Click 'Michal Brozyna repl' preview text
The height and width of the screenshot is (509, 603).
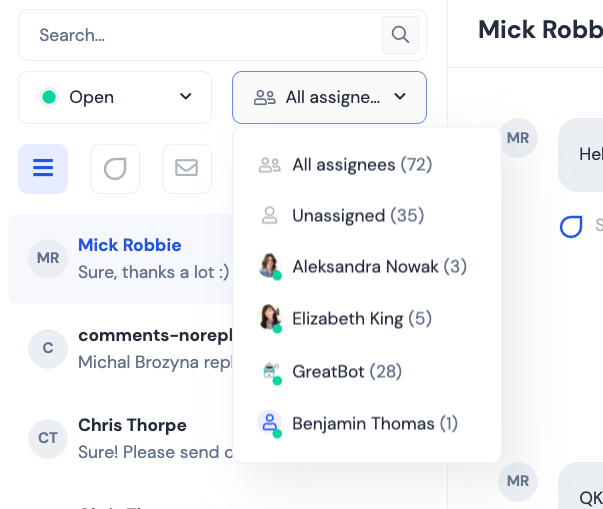point(155,362)
